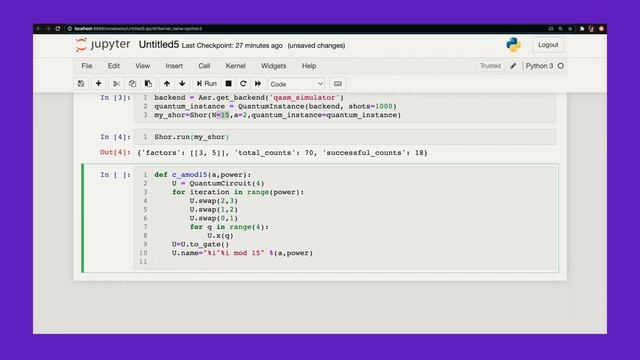Go forward in the browser
640x360 pixels.
tap(48, 29)
